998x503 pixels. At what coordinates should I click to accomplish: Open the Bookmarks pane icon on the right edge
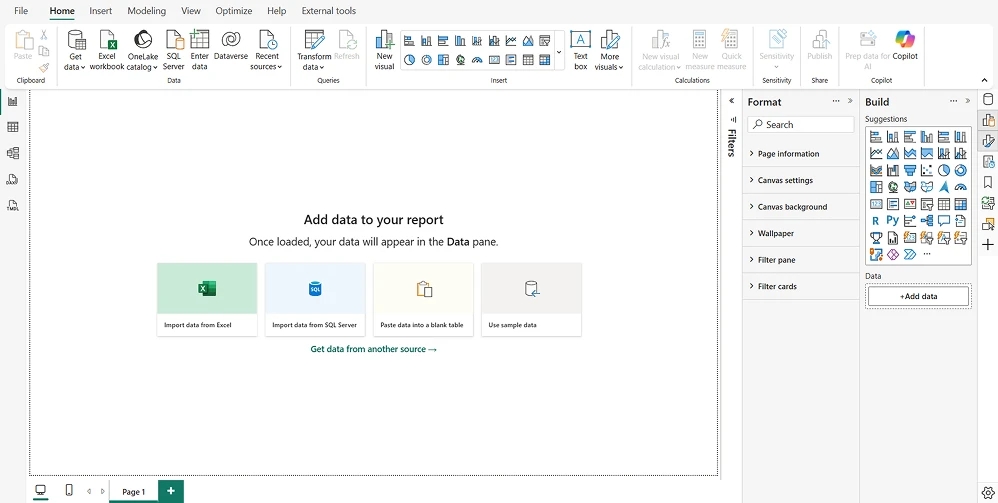click(x=988, y=182)
